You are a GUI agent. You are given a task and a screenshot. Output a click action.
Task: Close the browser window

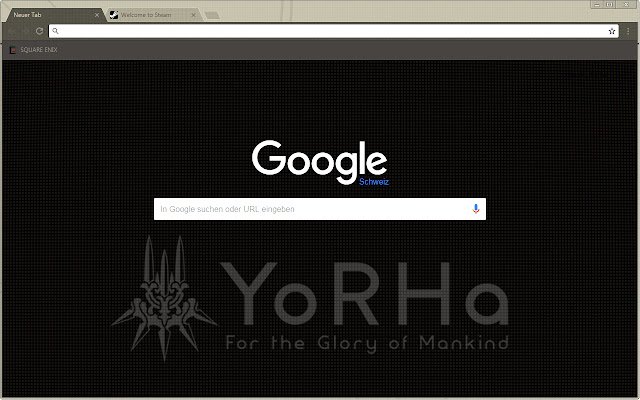pos(627,4)
